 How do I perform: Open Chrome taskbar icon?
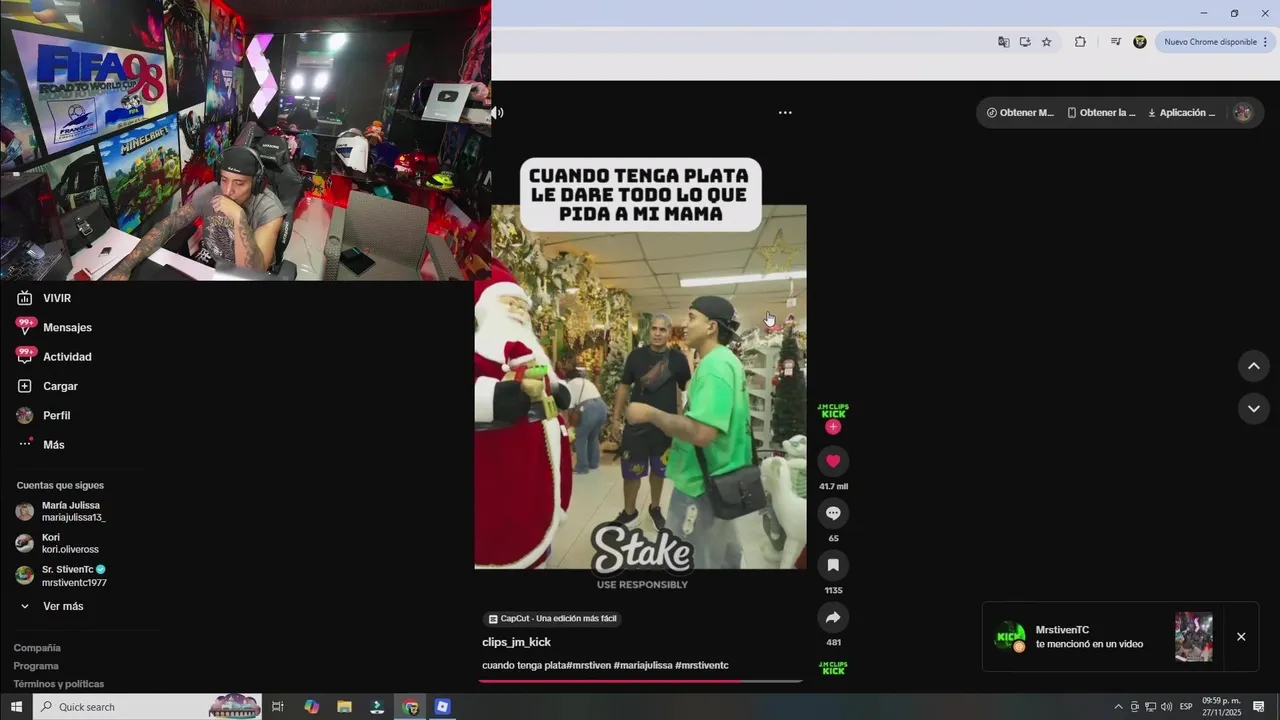coord(410,707)
